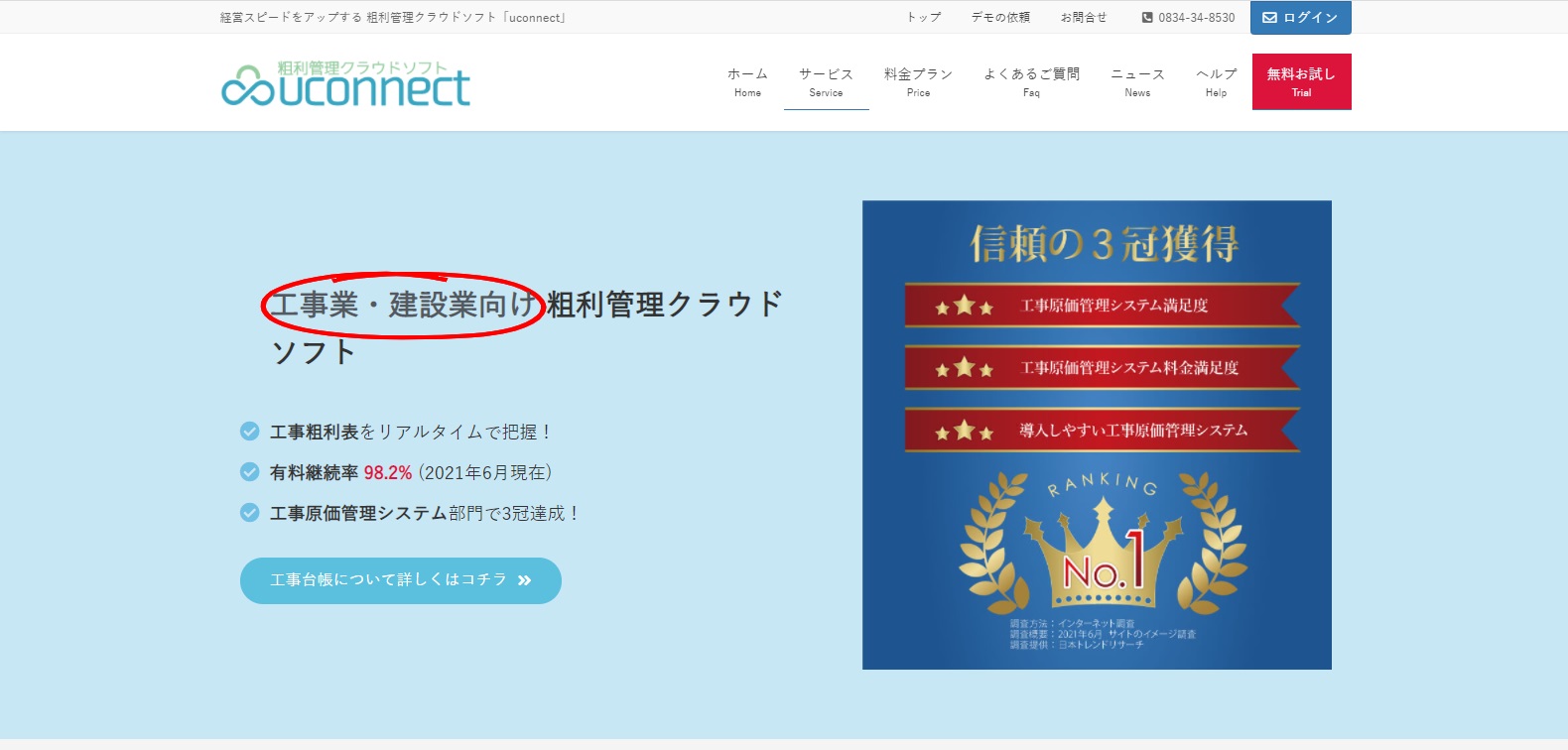The height and width of the screenshot is (750, 1568).
Task: Click the red 無料お試し Trial button
Action: (1301, 81)
